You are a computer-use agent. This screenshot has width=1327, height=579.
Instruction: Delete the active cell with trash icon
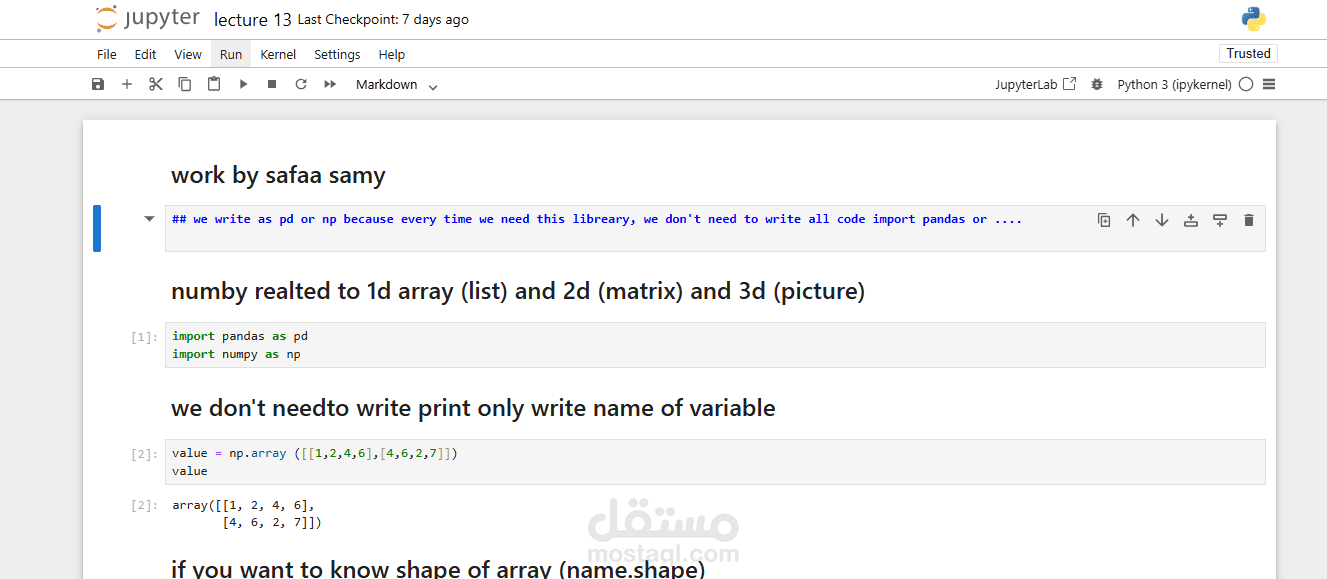1249,220
